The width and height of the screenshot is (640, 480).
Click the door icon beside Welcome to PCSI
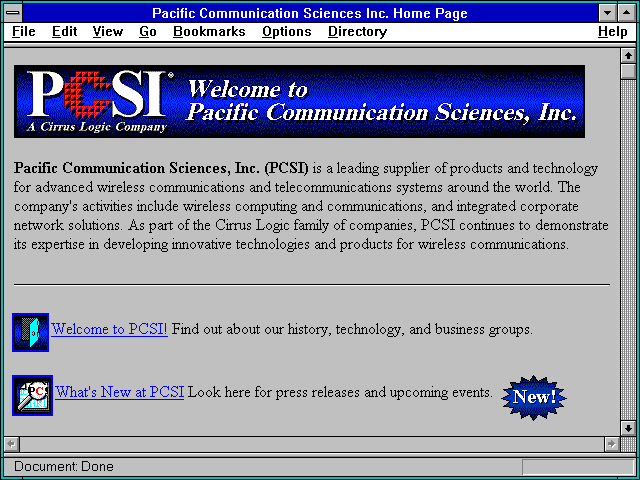(31, 332)
